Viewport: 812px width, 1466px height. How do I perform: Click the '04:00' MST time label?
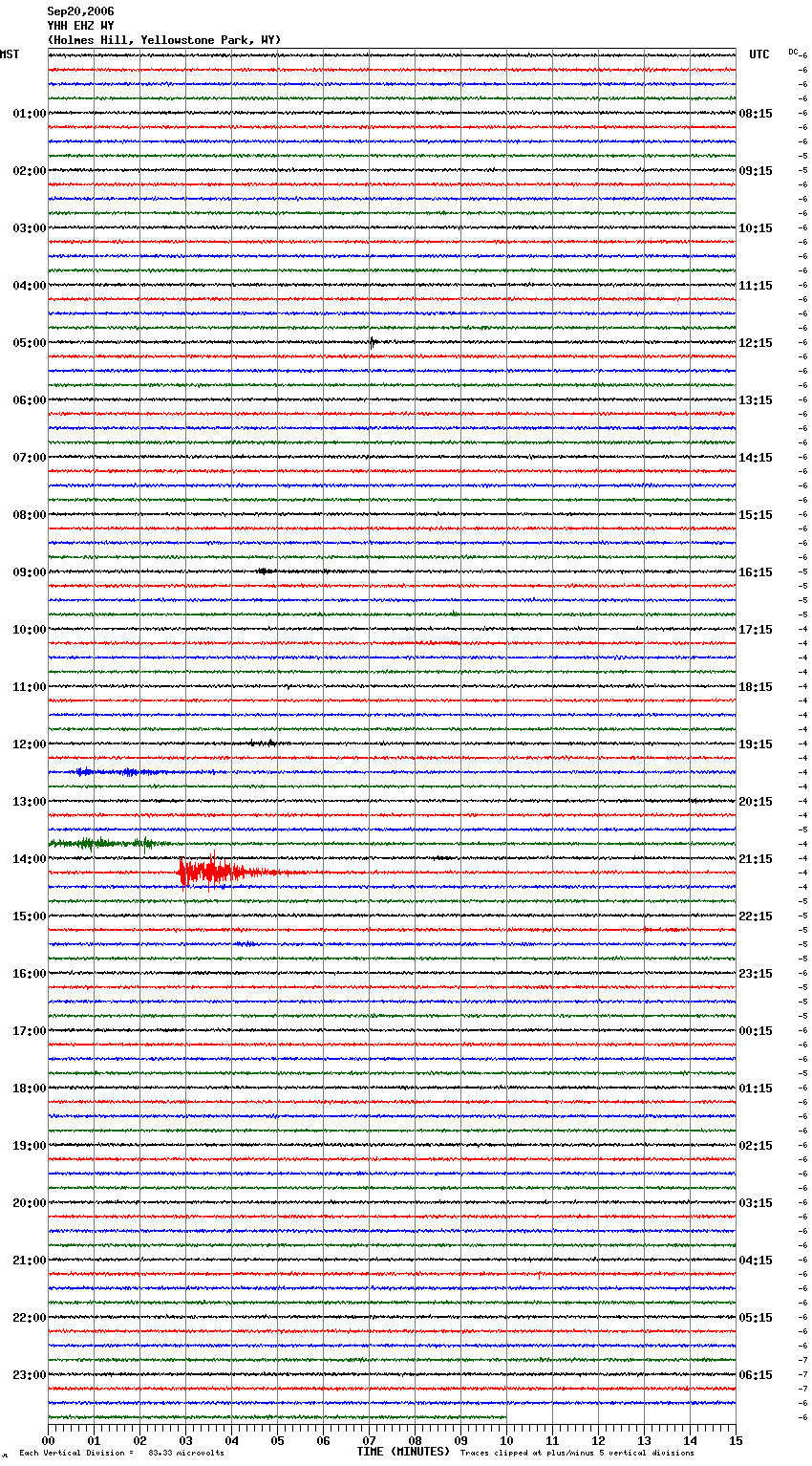[x=30, y=286]
